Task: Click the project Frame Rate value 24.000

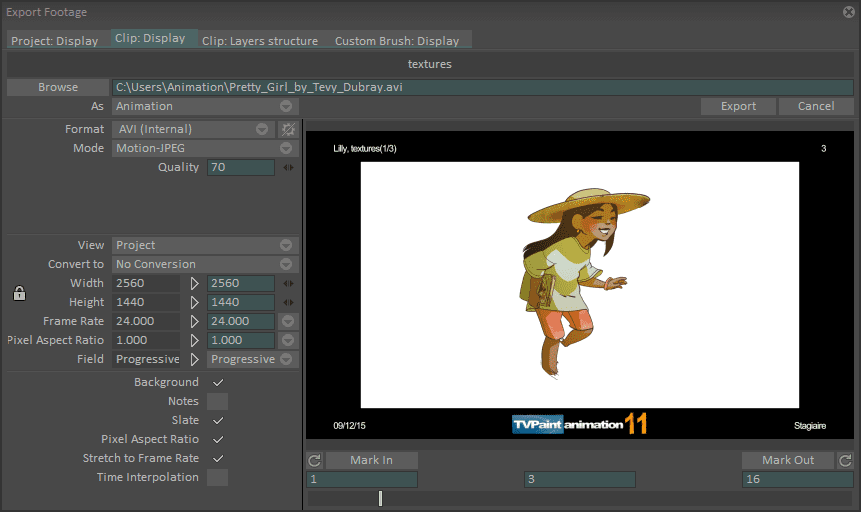Action: 146,321
